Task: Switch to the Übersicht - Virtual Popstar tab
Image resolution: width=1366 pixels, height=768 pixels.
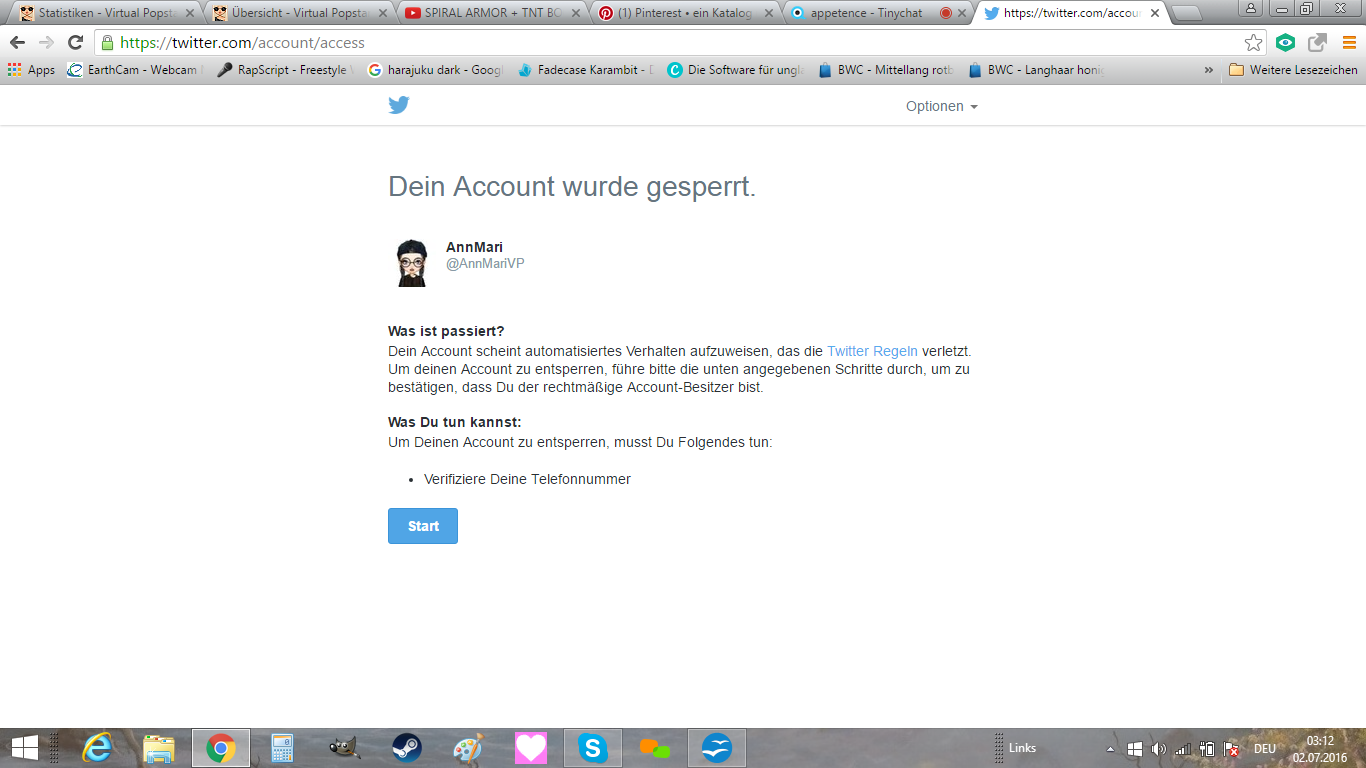Action: (x=298, y=13)
